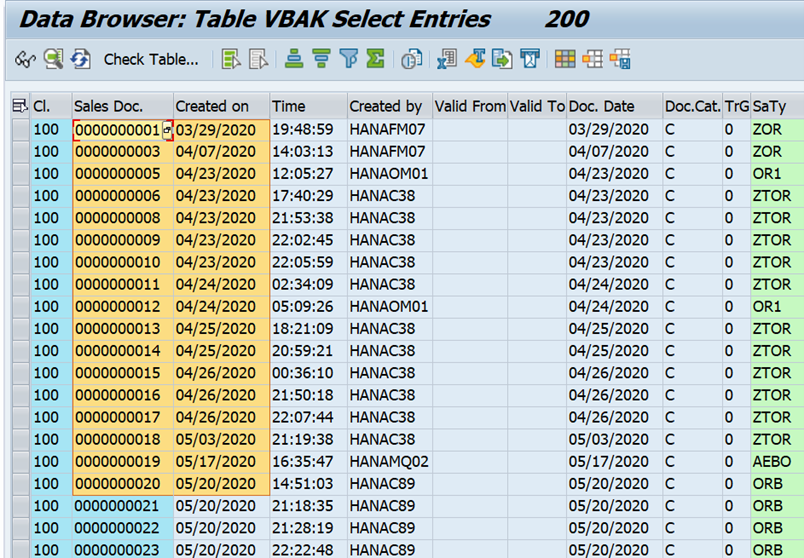The image size is (804, 558).
Task: Select the row of Sales Doc. 0000000001
Action: (x=20, y=130)
